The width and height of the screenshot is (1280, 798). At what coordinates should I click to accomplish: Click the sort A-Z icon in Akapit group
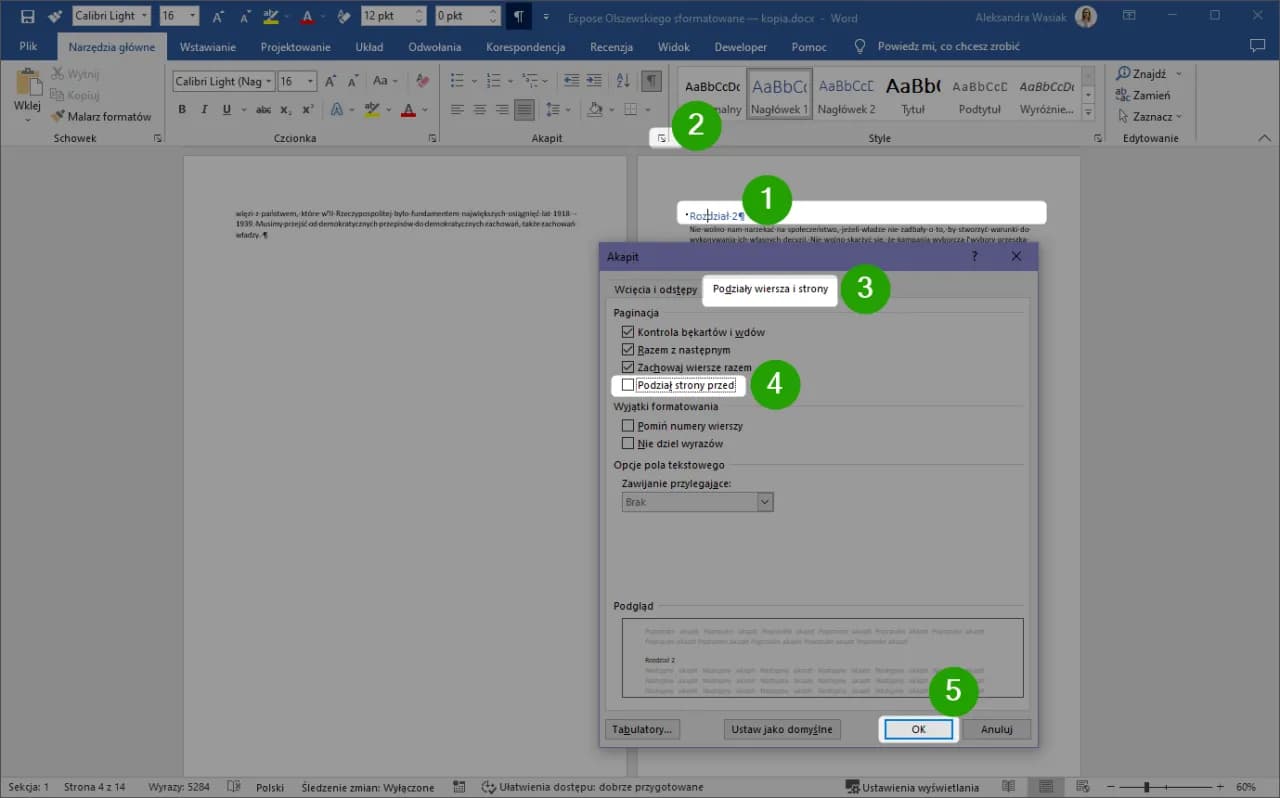coord(623,81)
